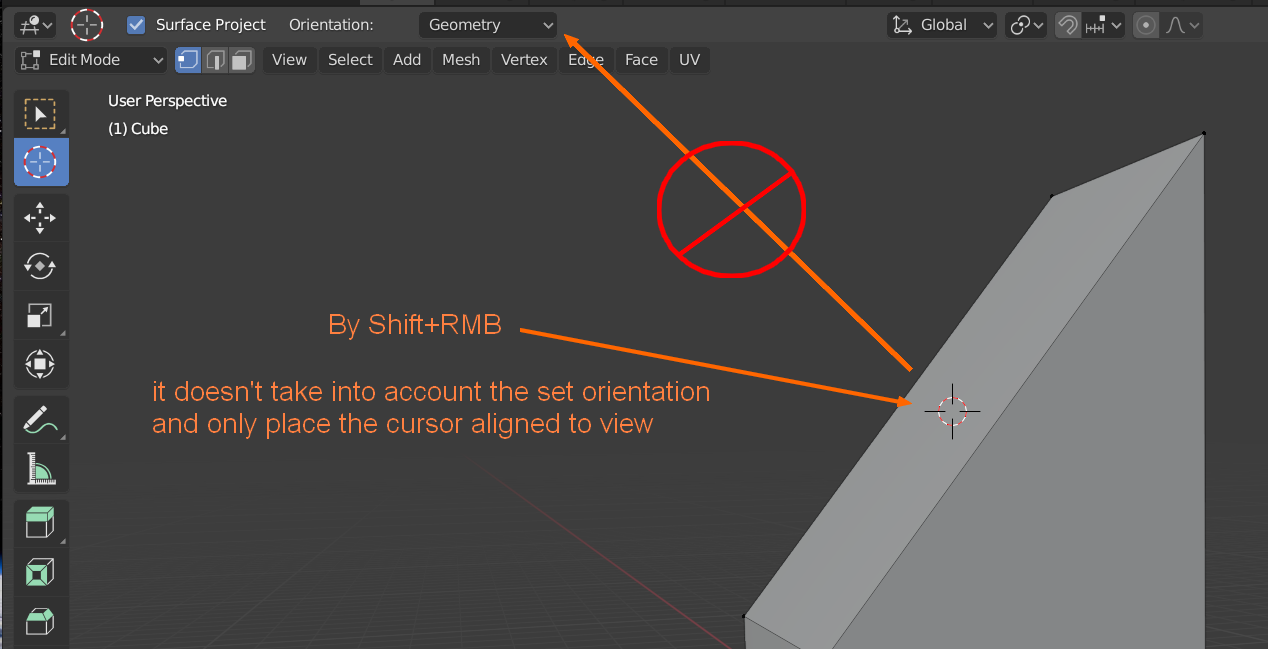Open the Select menu
The width and height of the screenshot is (1268, 649).
click(350, 60)
